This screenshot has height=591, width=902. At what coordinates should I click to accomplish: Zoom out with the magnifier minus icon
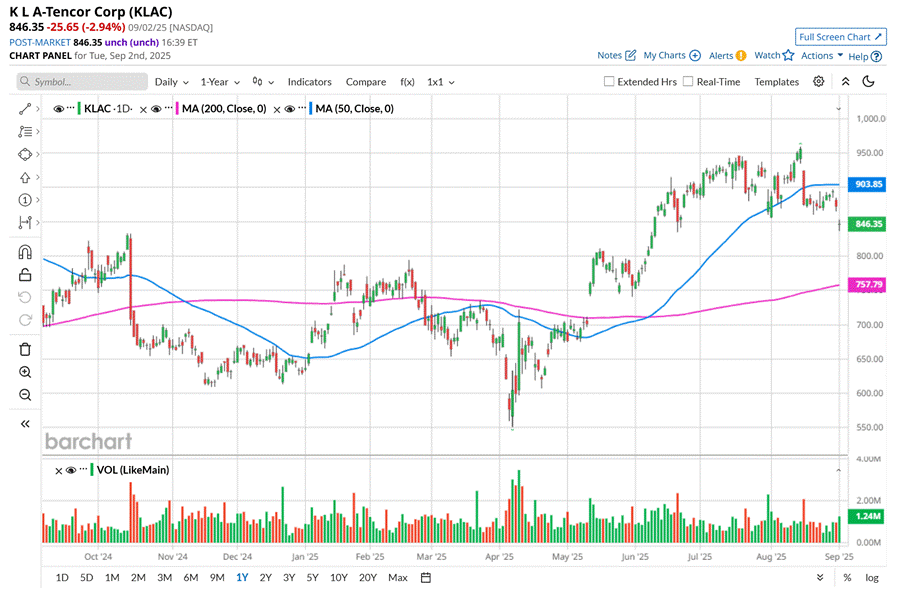(x=25, y=395)
